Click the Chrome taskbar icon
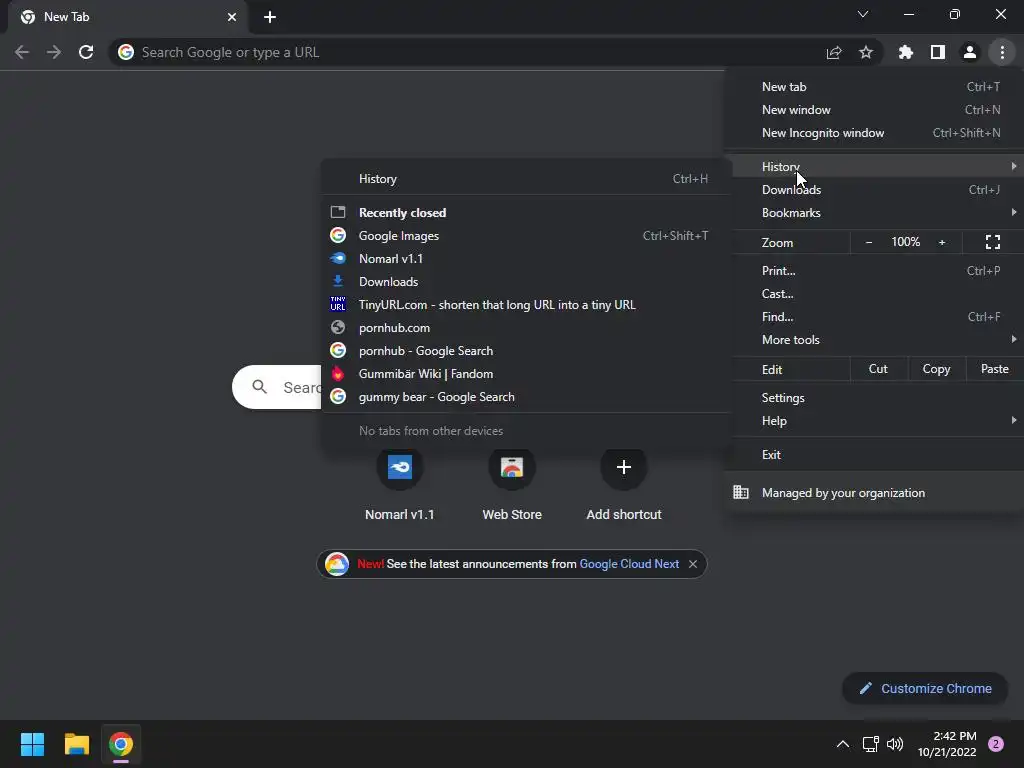 [121, 744]
